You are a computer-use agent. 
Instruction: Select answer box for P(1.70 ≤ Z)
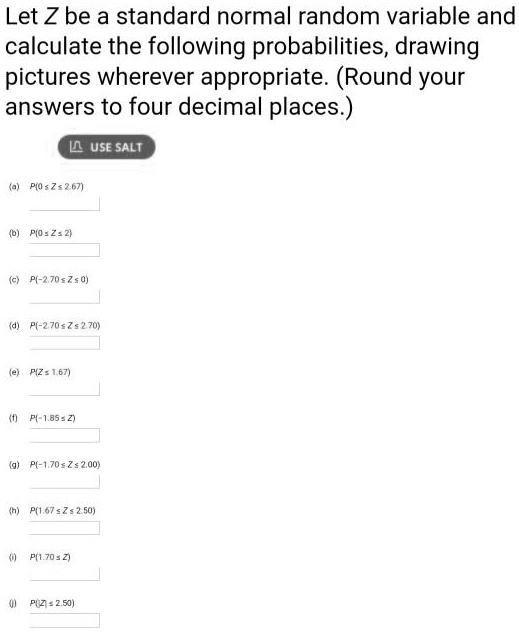click(x=64, y=574)
